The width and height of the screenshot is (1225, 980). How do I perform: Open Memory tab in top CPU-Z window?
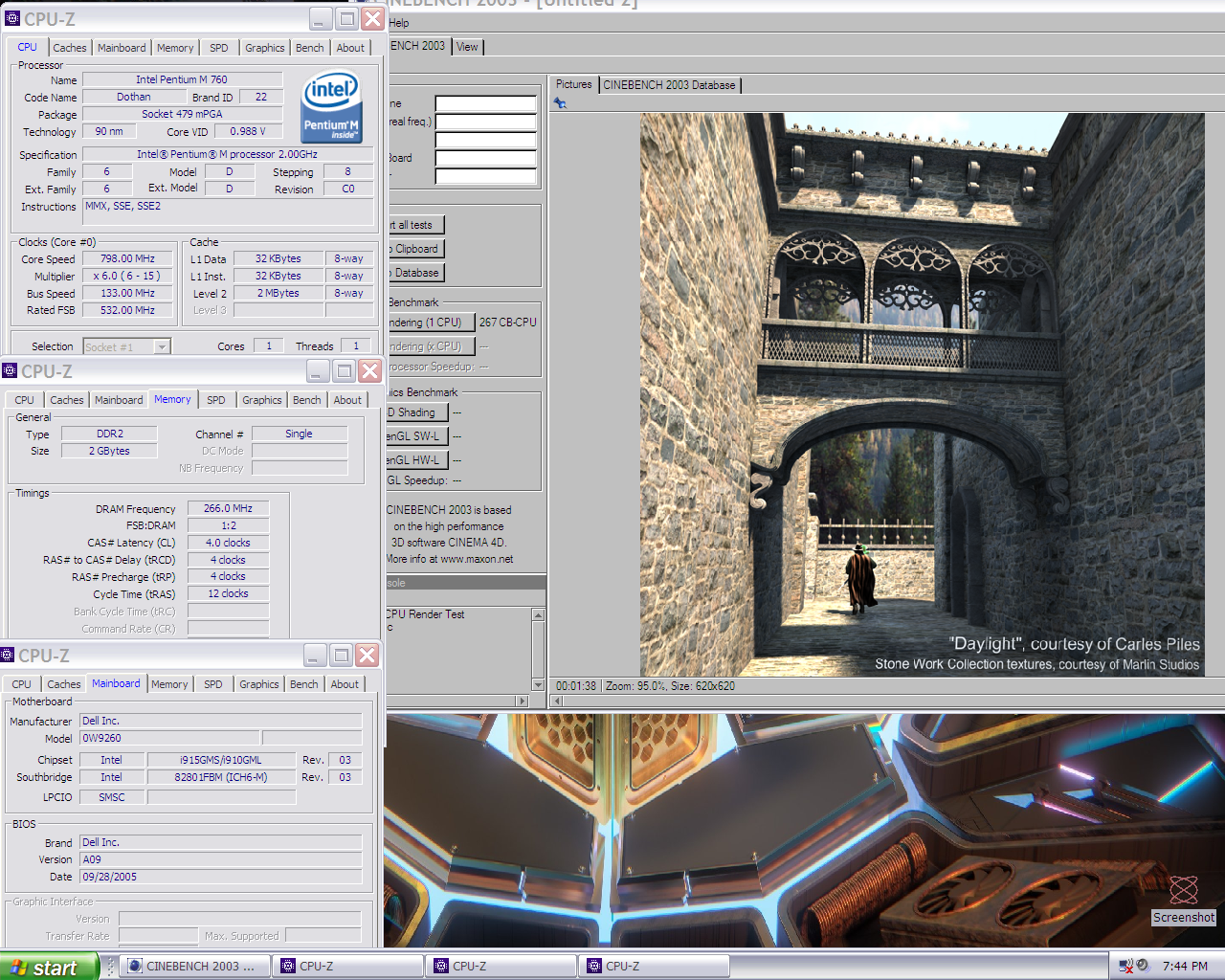(x=175, y=48)
